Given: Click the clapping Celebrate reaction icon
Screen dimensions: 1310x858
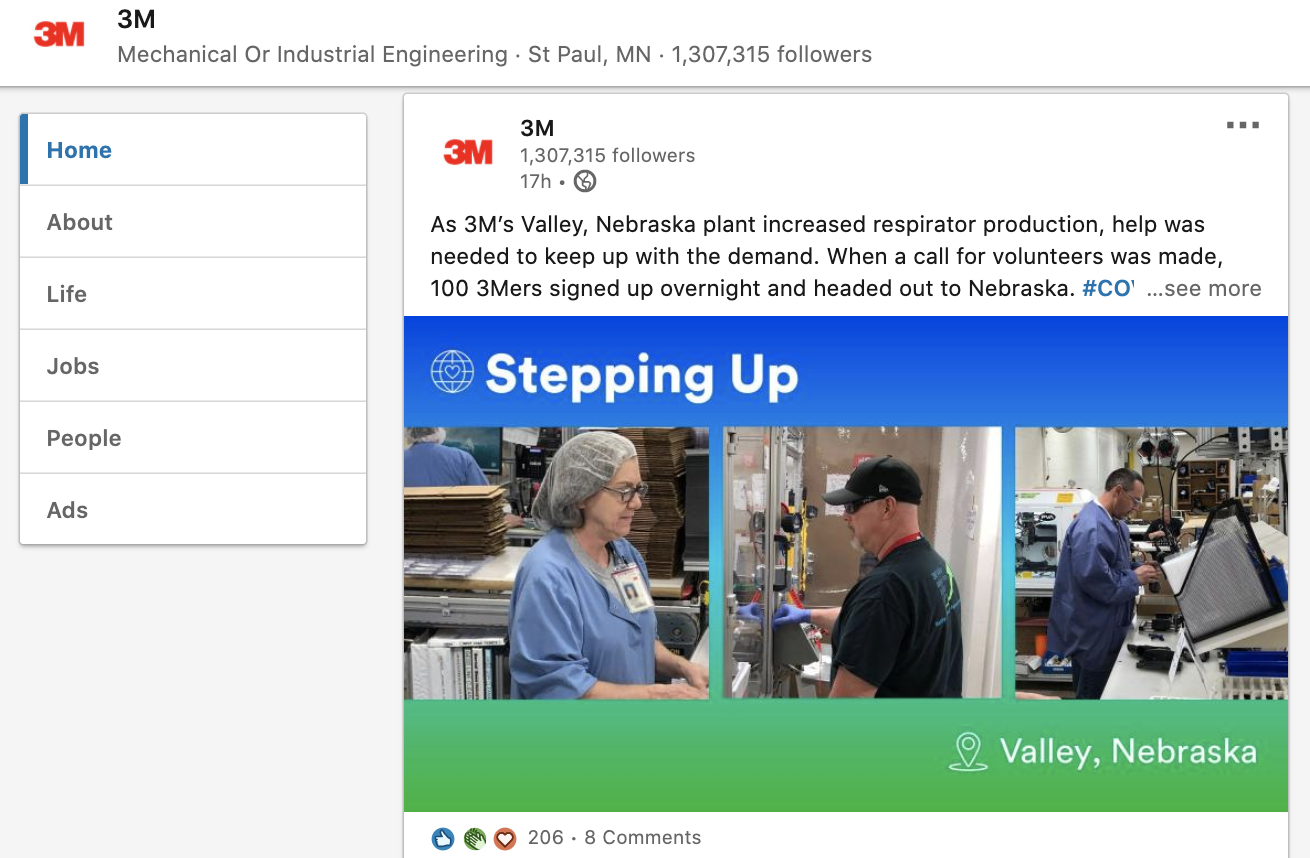Looking at the screenshot, I should 474,838.
